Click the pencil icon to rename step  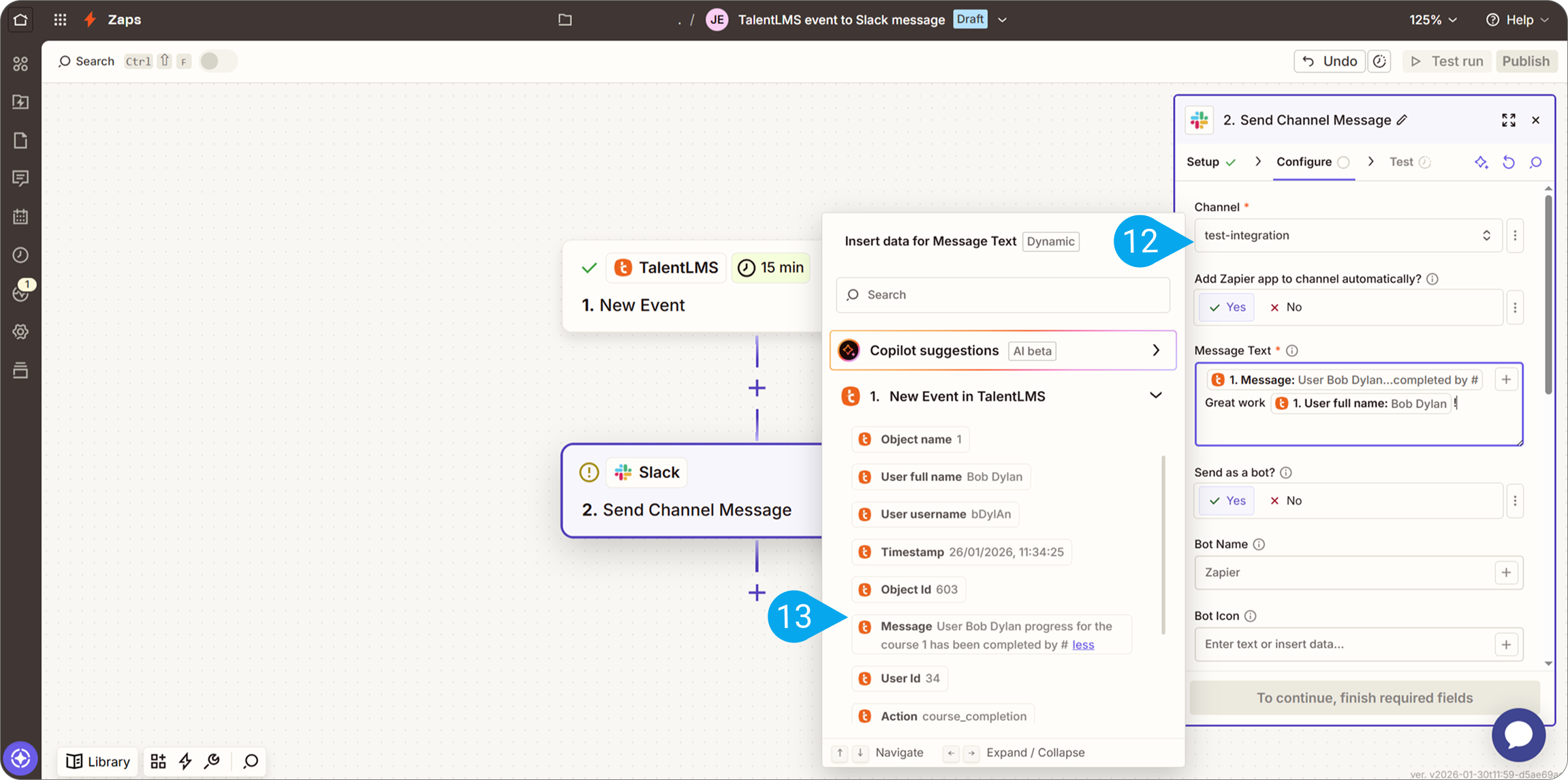click(1402, 120)
